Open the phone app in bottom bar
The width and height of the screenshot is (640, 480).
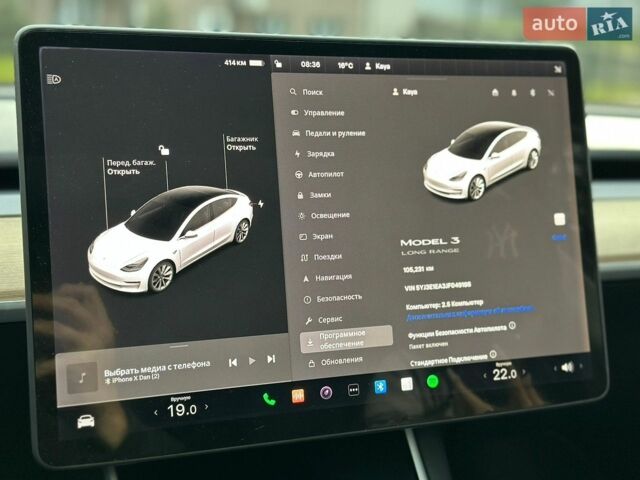(x=269, y=399)
